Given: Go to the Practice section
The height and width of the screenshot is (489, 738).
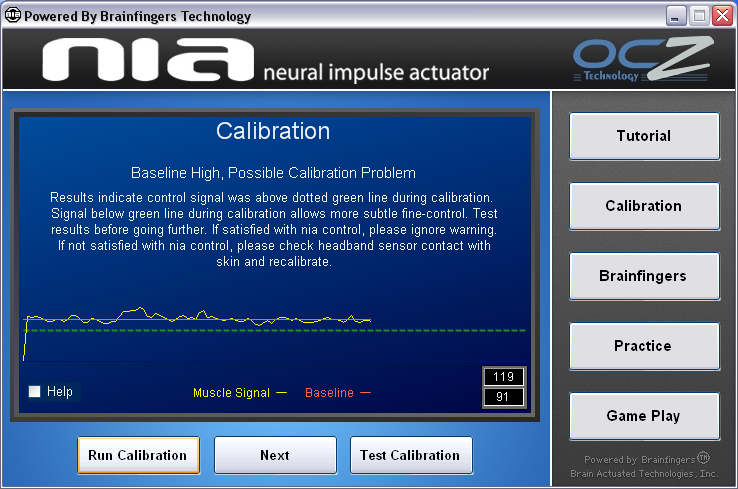Looking at the screenshot, I should tap(644, 346).
